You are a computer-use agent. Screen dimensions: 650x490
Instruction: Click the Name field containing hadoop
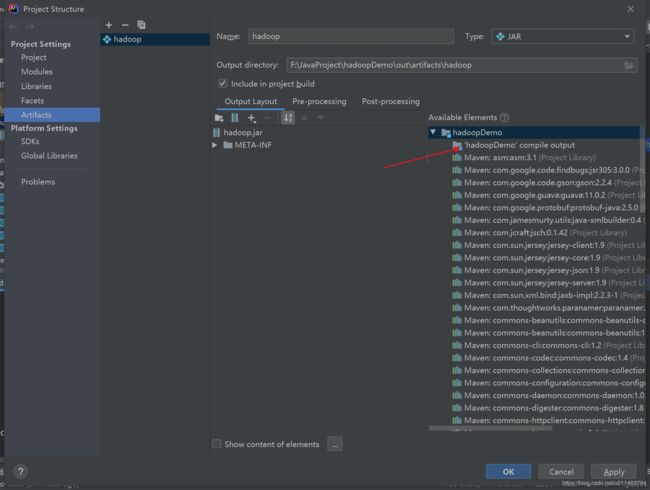point(351,36)
